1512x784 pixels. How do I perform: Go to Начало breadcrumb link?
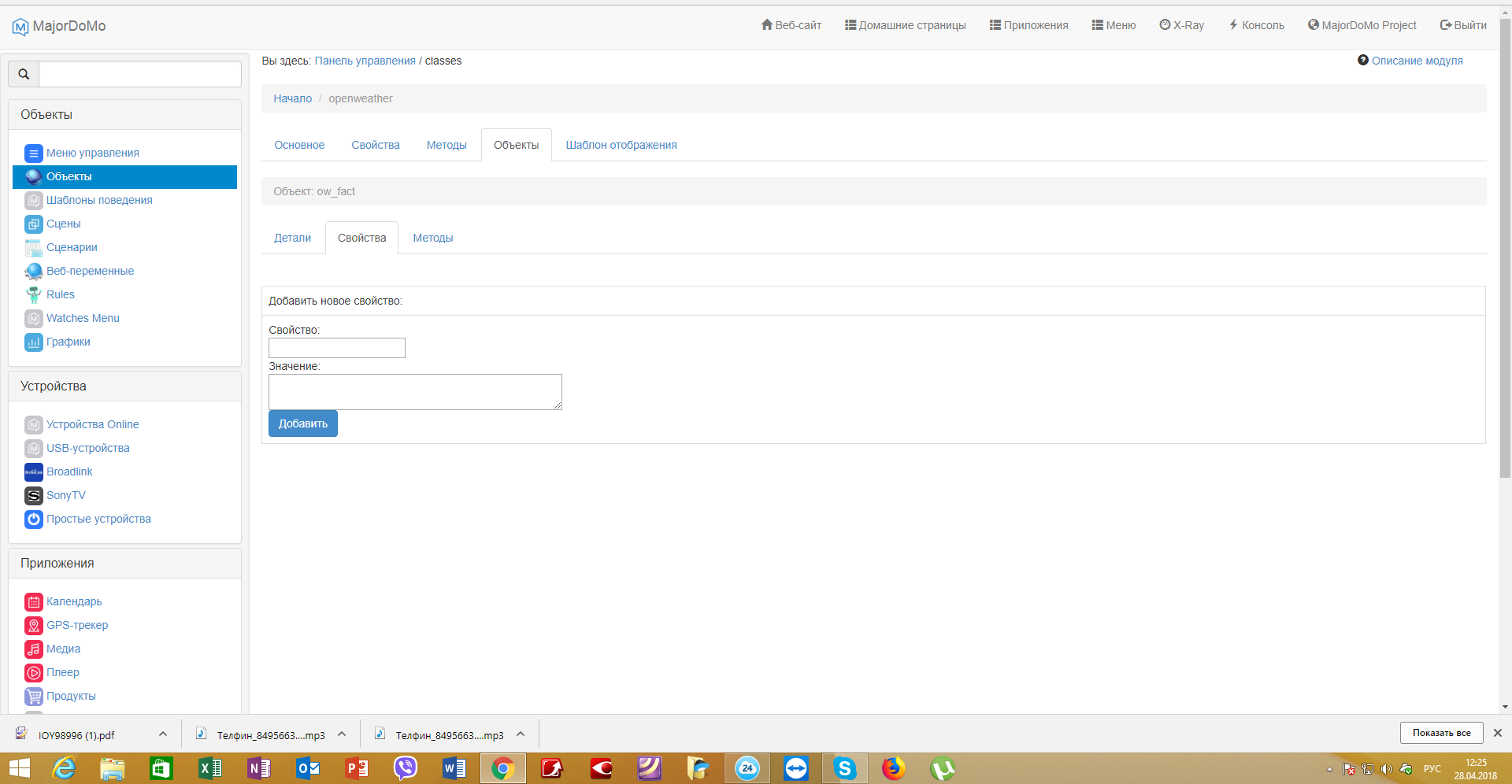293,98
